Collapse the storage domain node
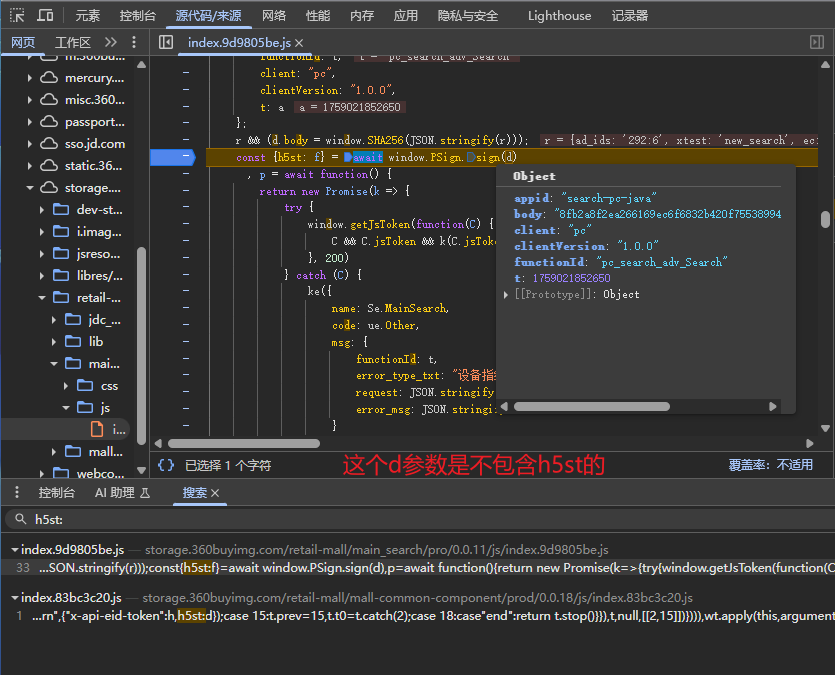 30,188
